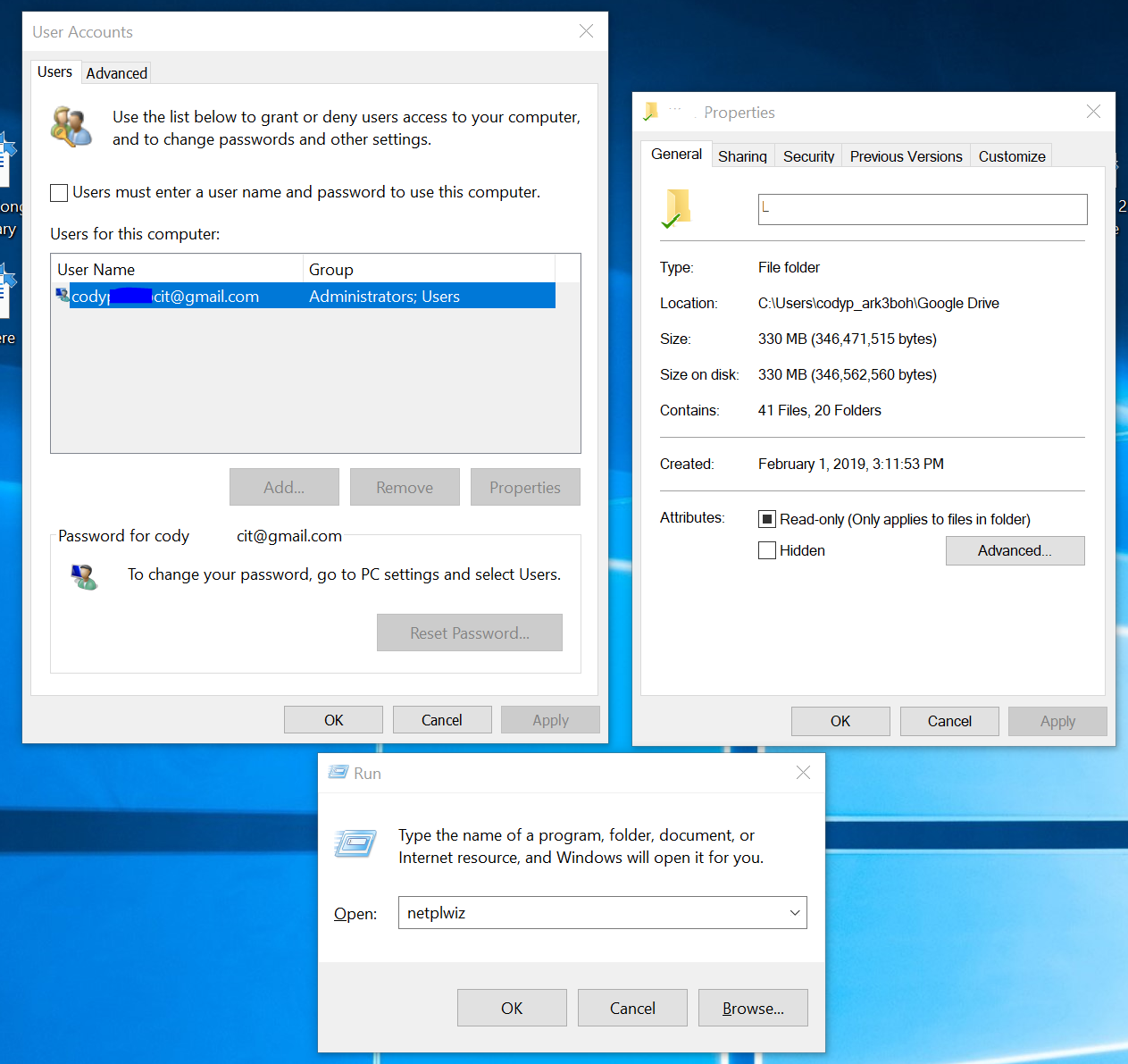Switch to the Advanced tab in User Accounts
Image resolution: width=1128 pixels, height=1064 pixels.
[116, 72]
